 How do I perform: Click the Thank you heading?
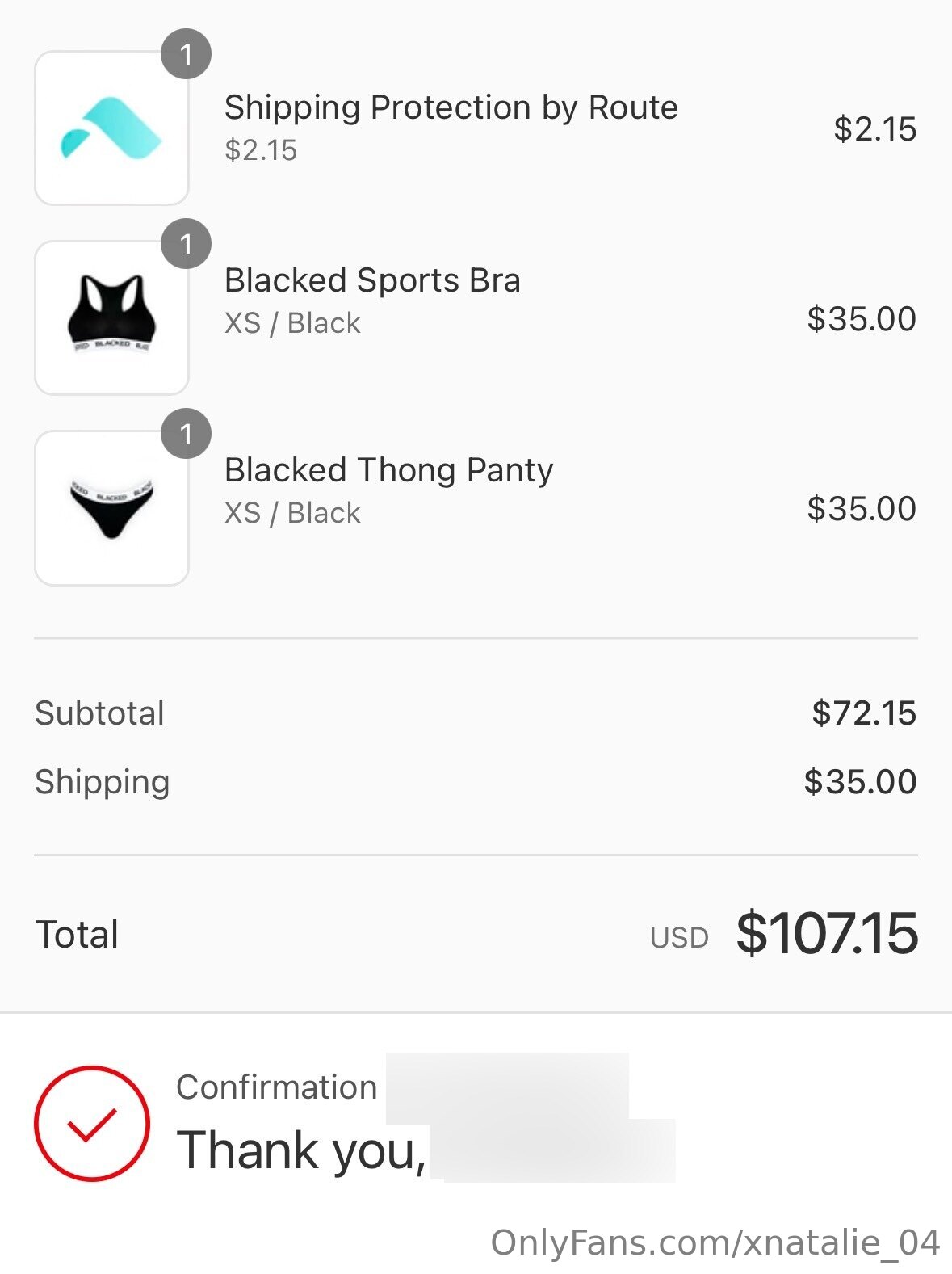[301, 1150]
